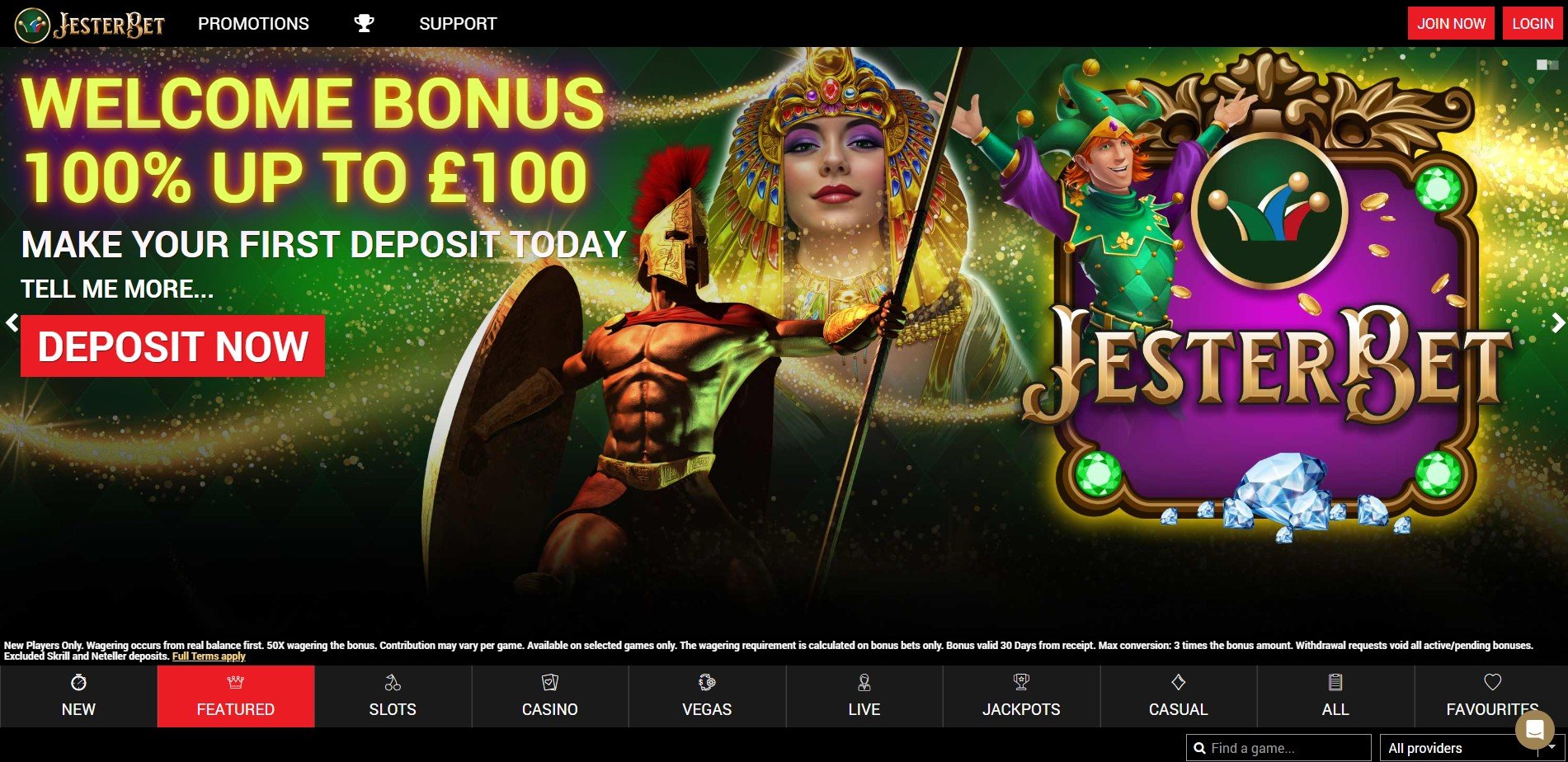Go to previous banner slide arrow
1568x762 pixels.
point(12,322)
